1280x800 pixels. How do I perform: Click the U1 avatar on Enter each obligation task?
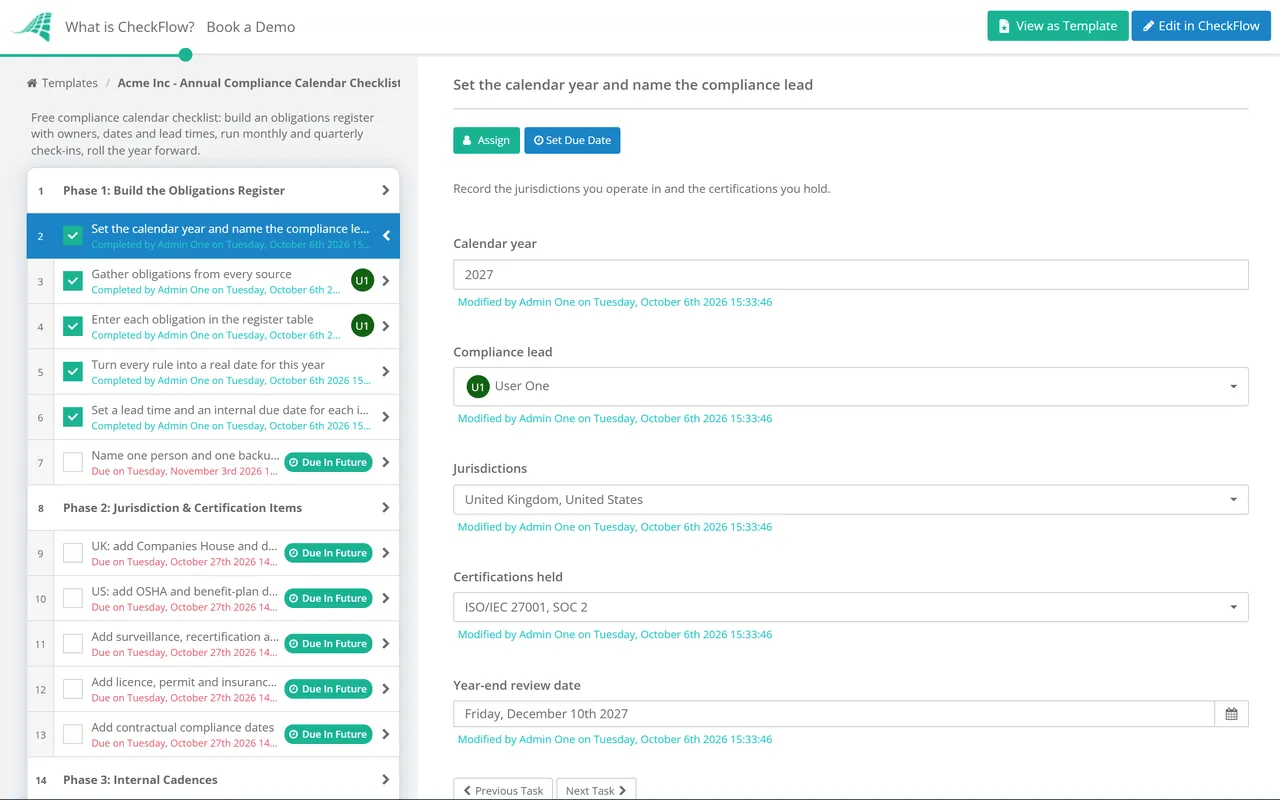[x=362, y=326]
